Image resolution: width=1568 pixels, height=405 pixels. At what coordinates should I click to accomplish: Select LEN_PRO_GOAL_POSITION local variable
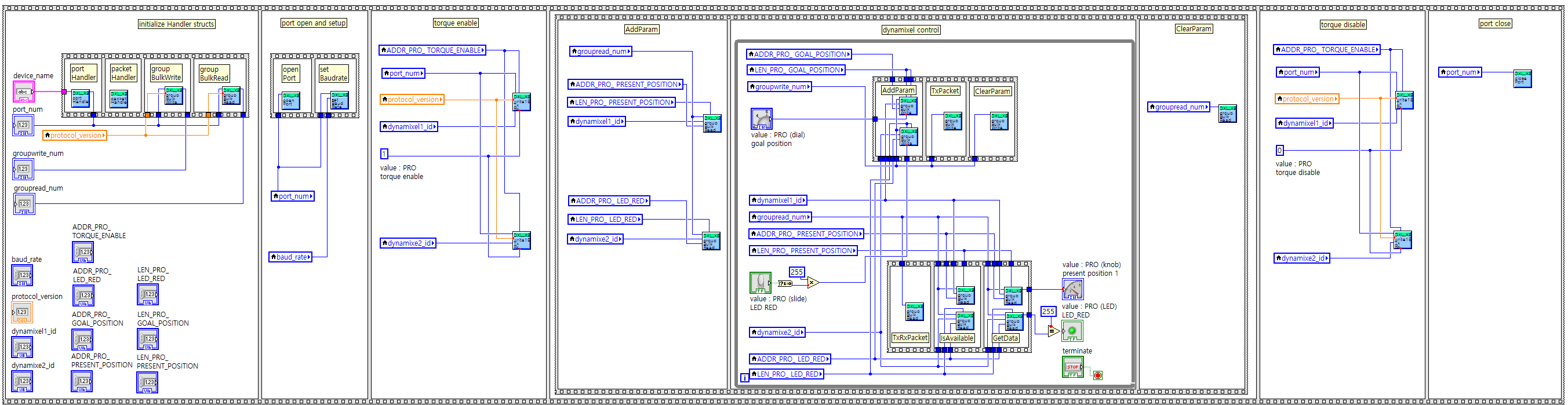[796, 70]
